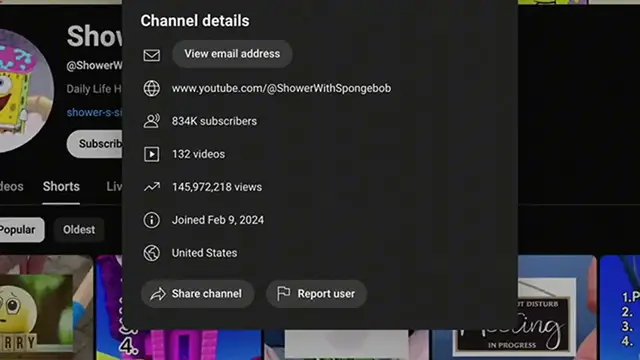Open the www.youtube.com/@ShowerWithSpongebob link
The width and height of the screenshot is (640, 360).
(x=281, y=89)
